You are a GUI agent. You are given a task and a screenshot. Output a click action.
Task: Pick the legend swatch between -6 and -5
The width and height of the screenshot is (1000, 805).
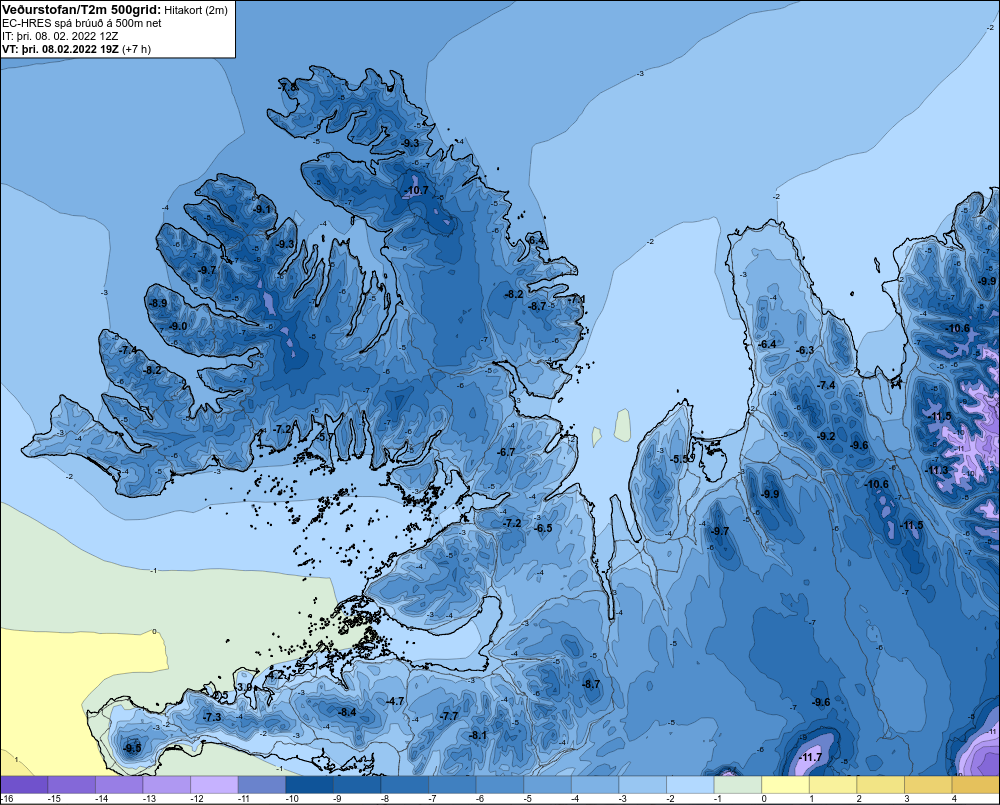[500, 785]
